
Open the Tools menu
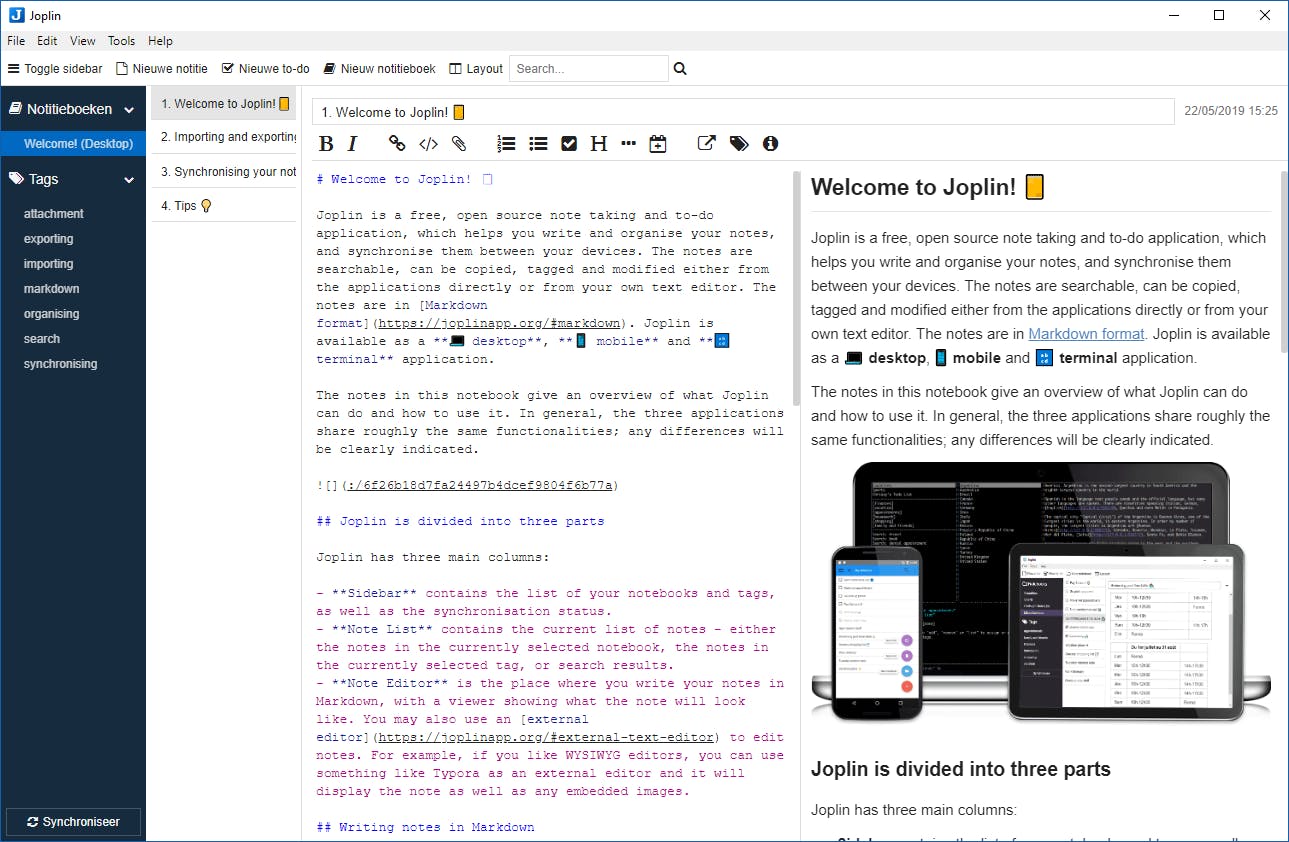(x=122, y=41)
